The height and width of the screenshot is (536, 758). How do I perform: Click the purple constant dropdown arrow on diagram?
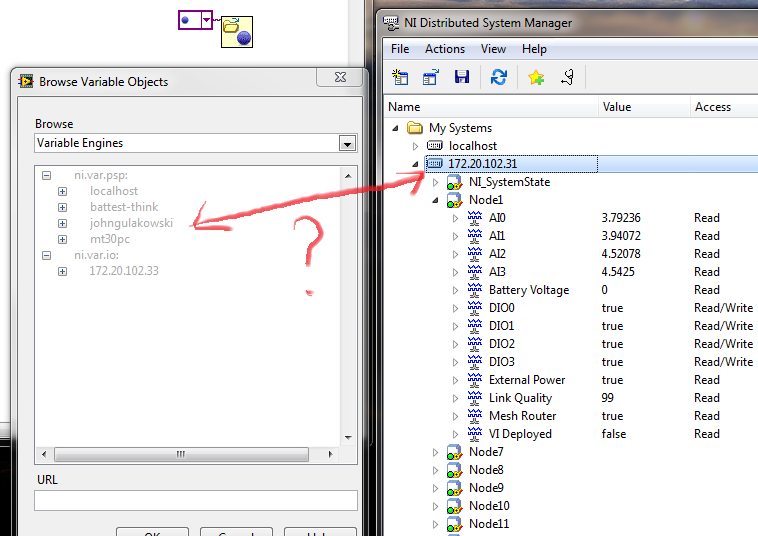pyautogui.click(x=206, y=20)
